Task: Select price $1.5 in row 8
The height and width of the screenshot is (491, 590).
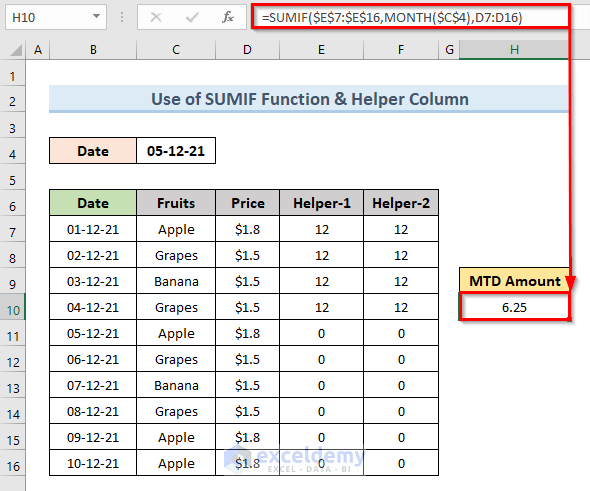Action: click(x=248, y=255)
